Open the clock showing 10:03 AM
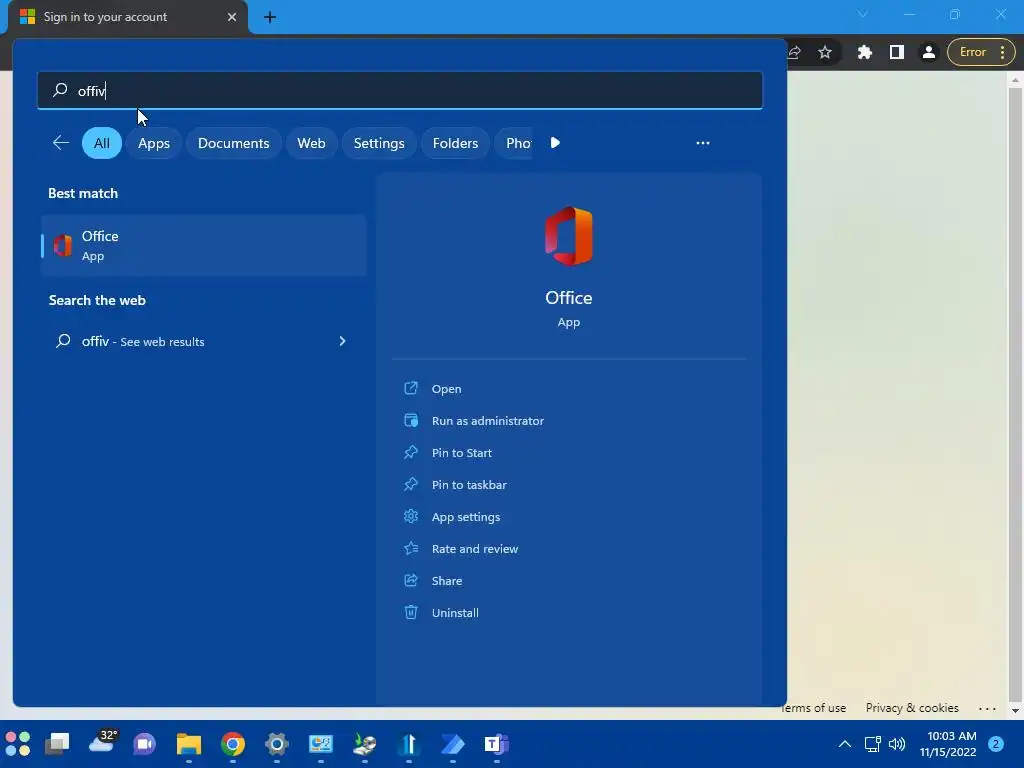Viewport: 1024px width, 768px height. tap(948, 744)
